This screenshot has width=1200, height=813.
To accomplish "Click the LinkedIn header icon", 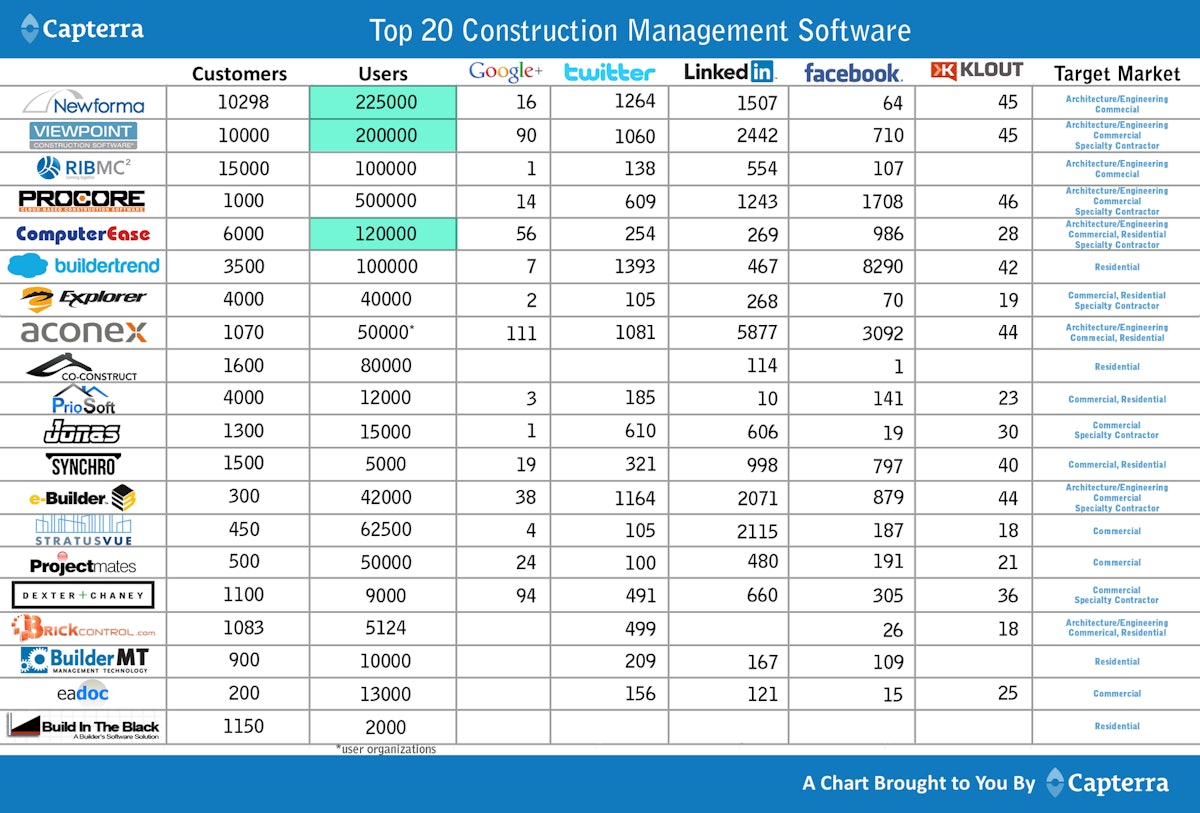I will pos(728,71).
